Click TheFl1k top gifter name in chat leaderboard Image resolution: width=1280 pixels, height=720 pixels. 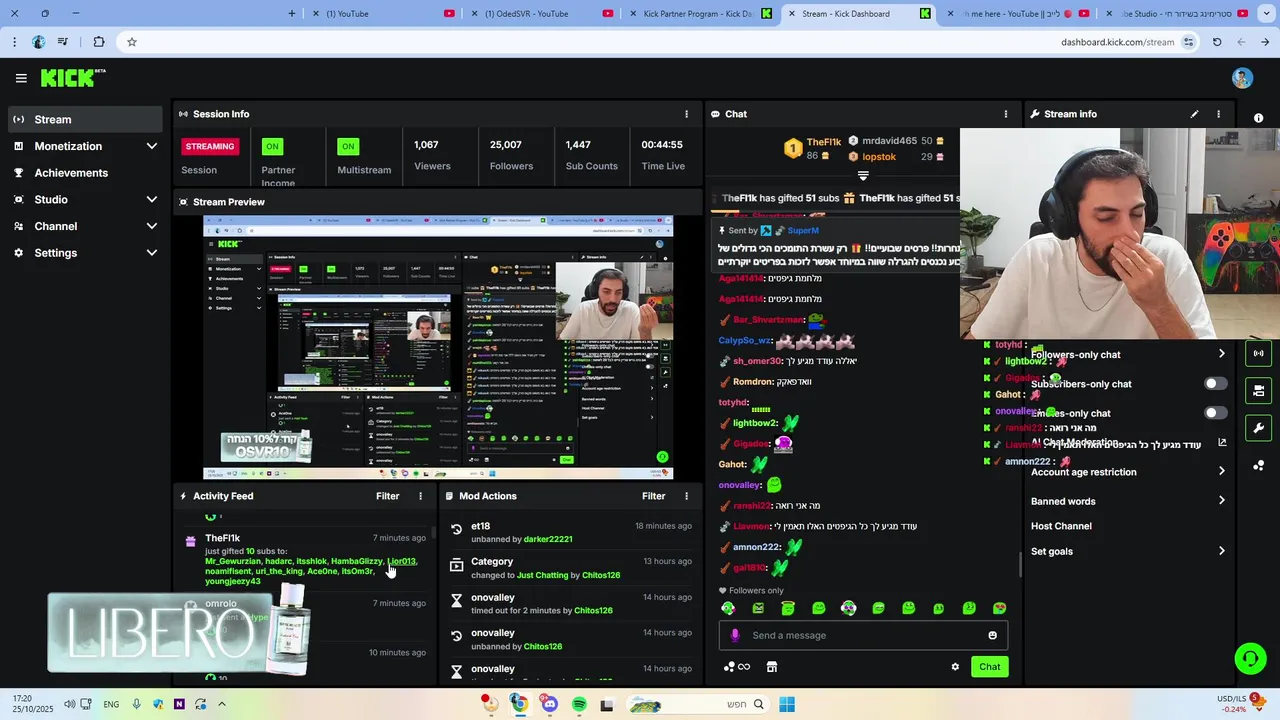pos(825,143)
